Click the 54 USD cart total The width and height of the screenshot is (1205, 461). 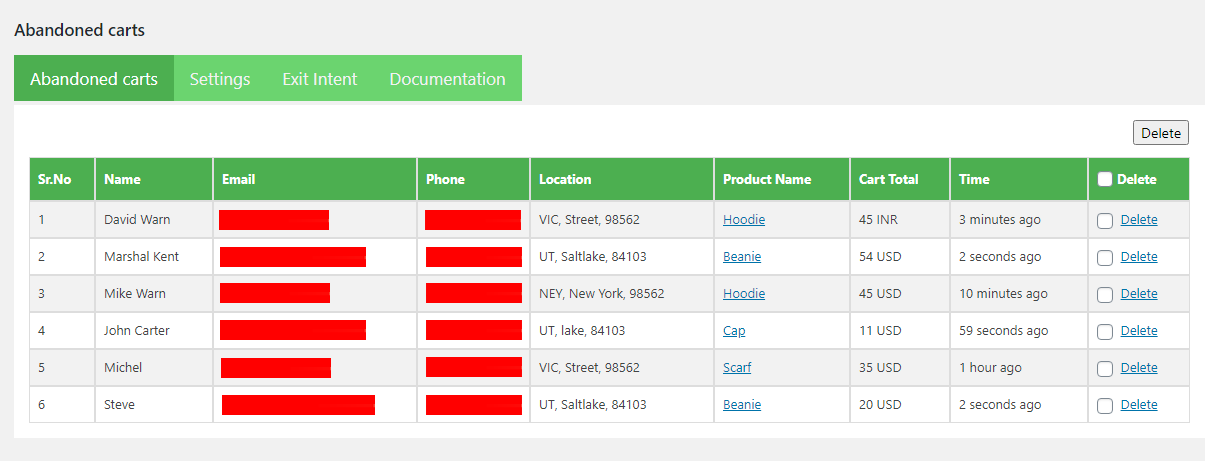pyautogui.click(x=880, y=256)
